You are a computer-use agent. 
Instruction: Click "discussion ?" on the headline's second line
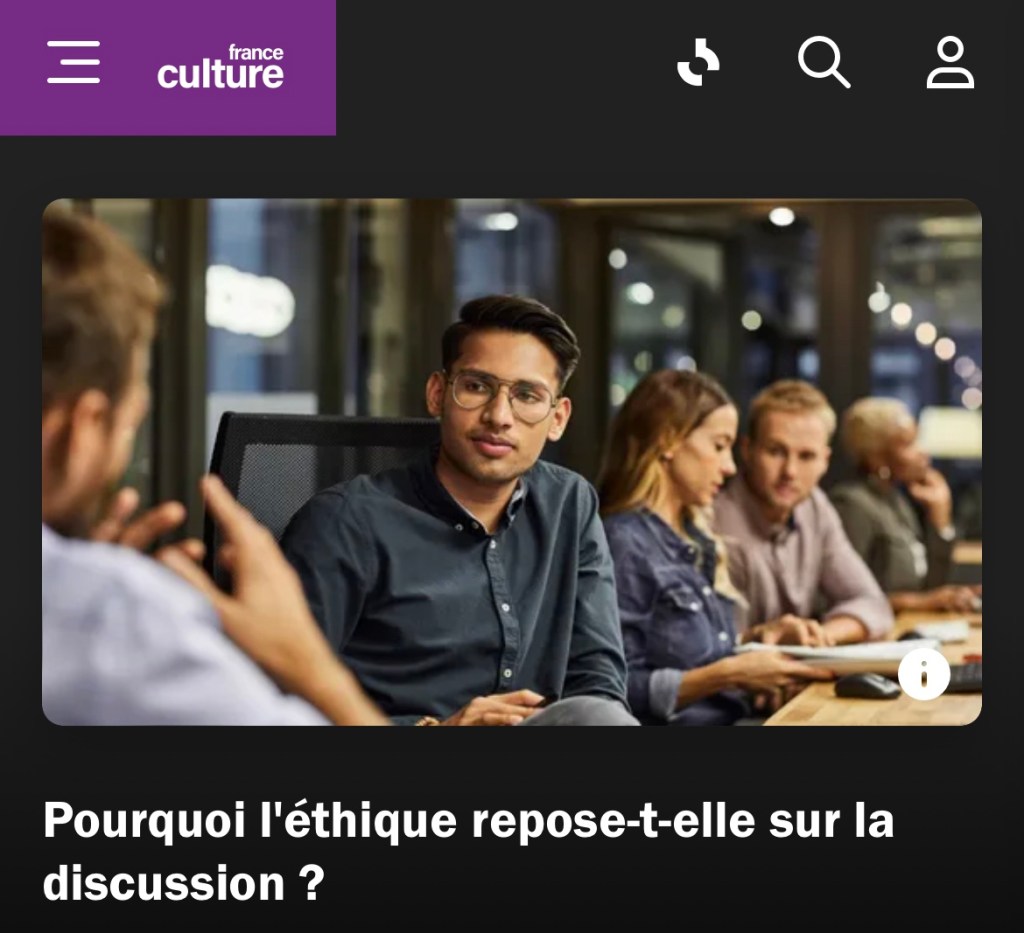(184, 883)
